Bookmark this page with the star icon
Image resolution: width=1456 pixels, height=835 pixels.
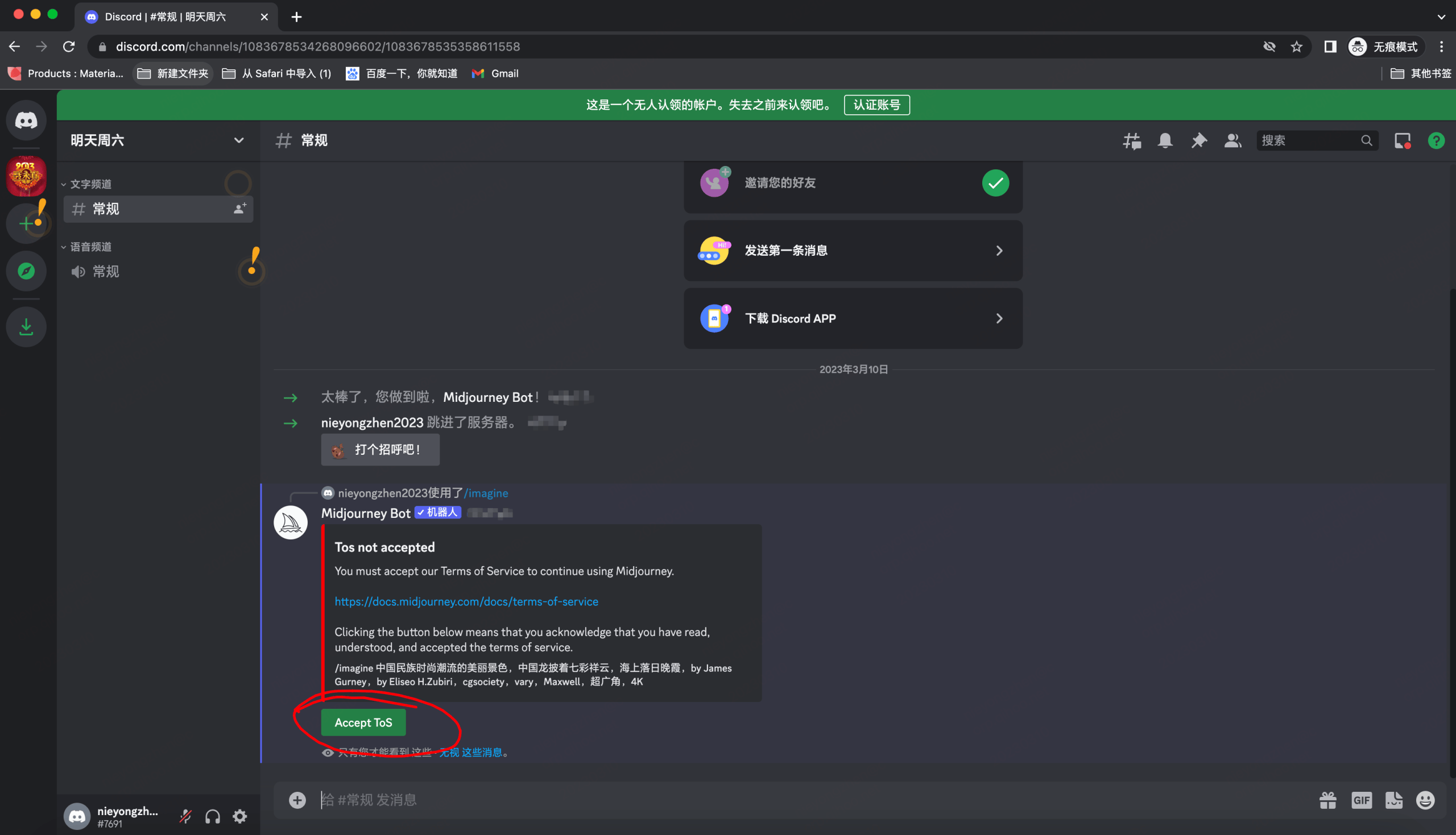pyautogui.click(x=1297, y=47)
